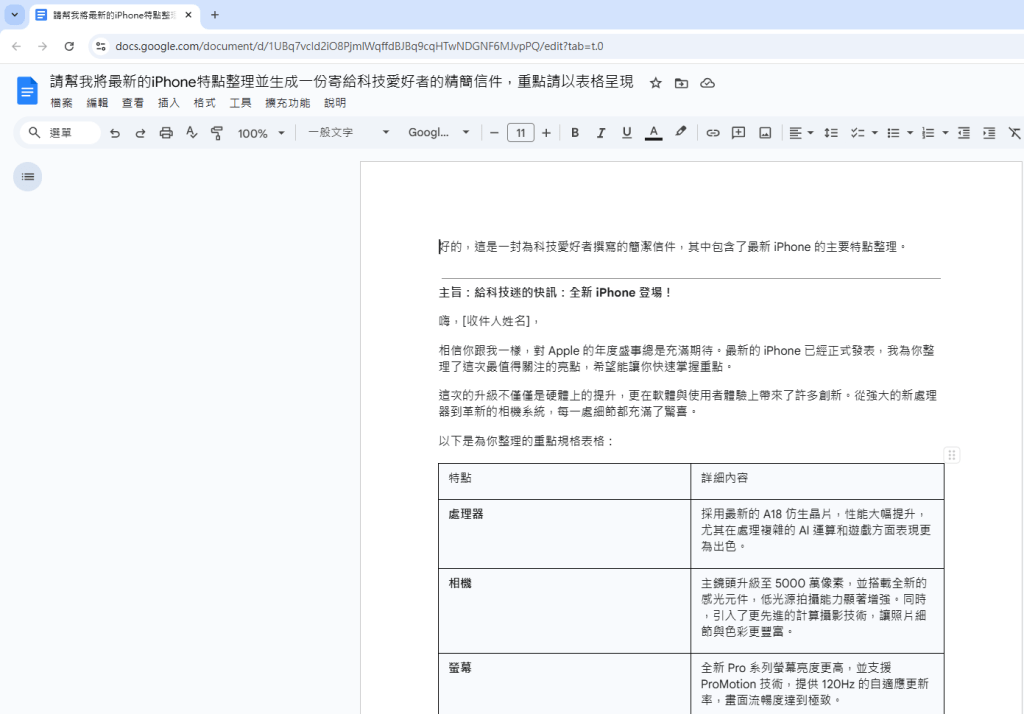Toggle italic formatting
The image size is (1024, 714).
click(601, 133)
